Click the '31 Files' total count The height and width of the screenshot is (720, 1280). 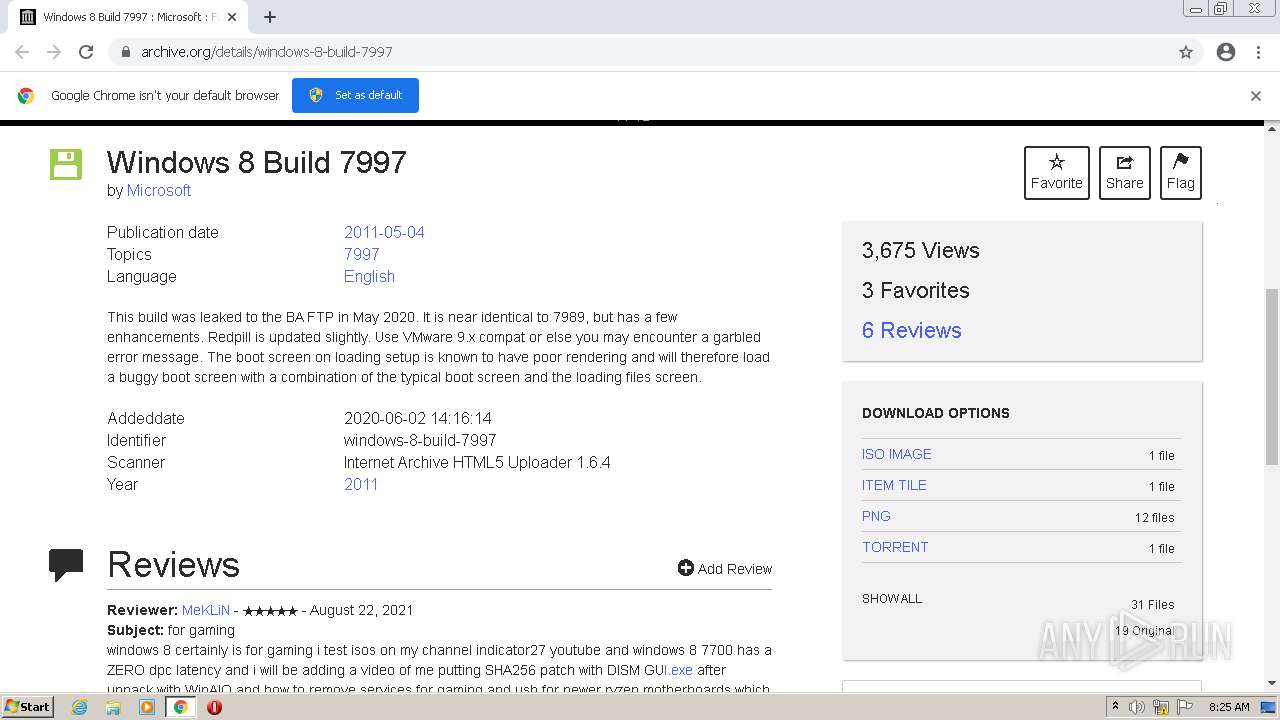(1153, 605)
